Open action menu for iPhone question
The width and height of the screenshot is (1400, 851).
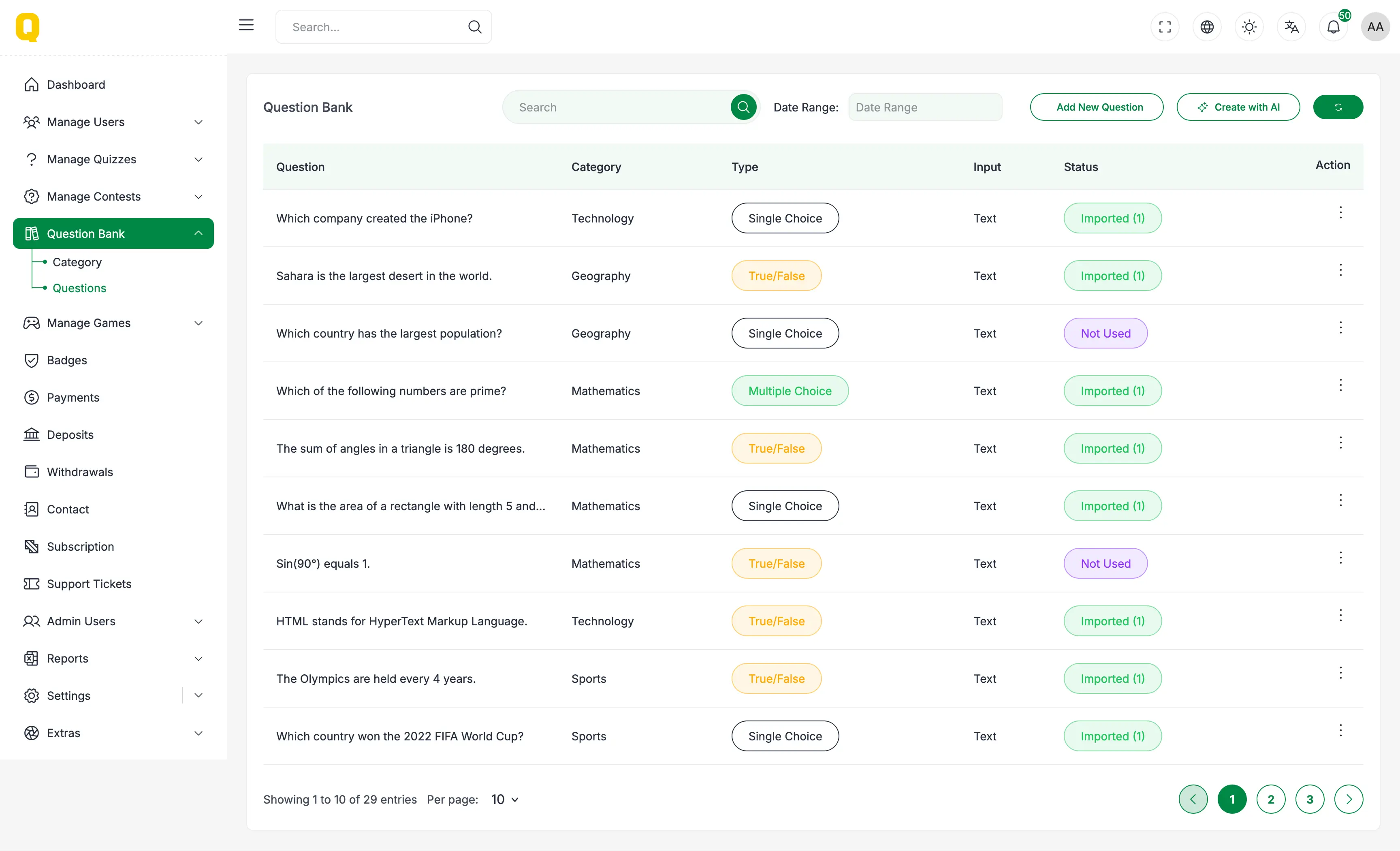[x=1340, y=213]
